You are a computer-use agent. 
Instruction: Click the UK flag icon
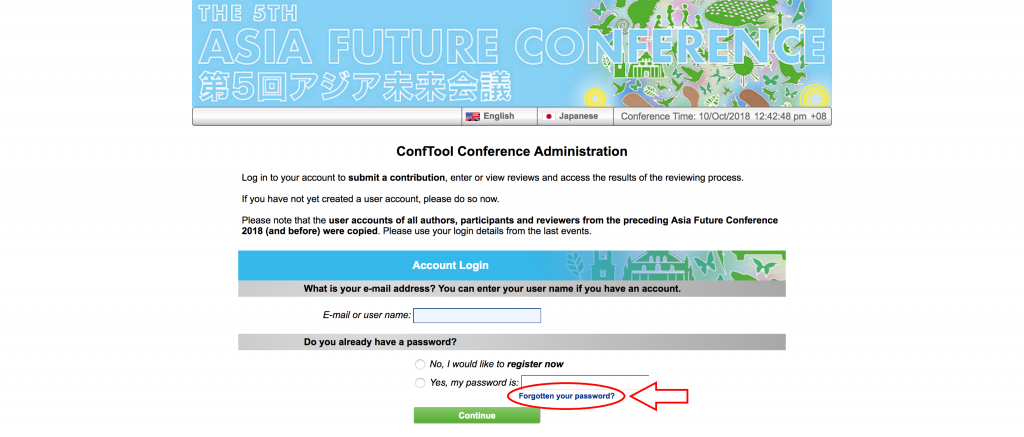[x=473, y=116]
